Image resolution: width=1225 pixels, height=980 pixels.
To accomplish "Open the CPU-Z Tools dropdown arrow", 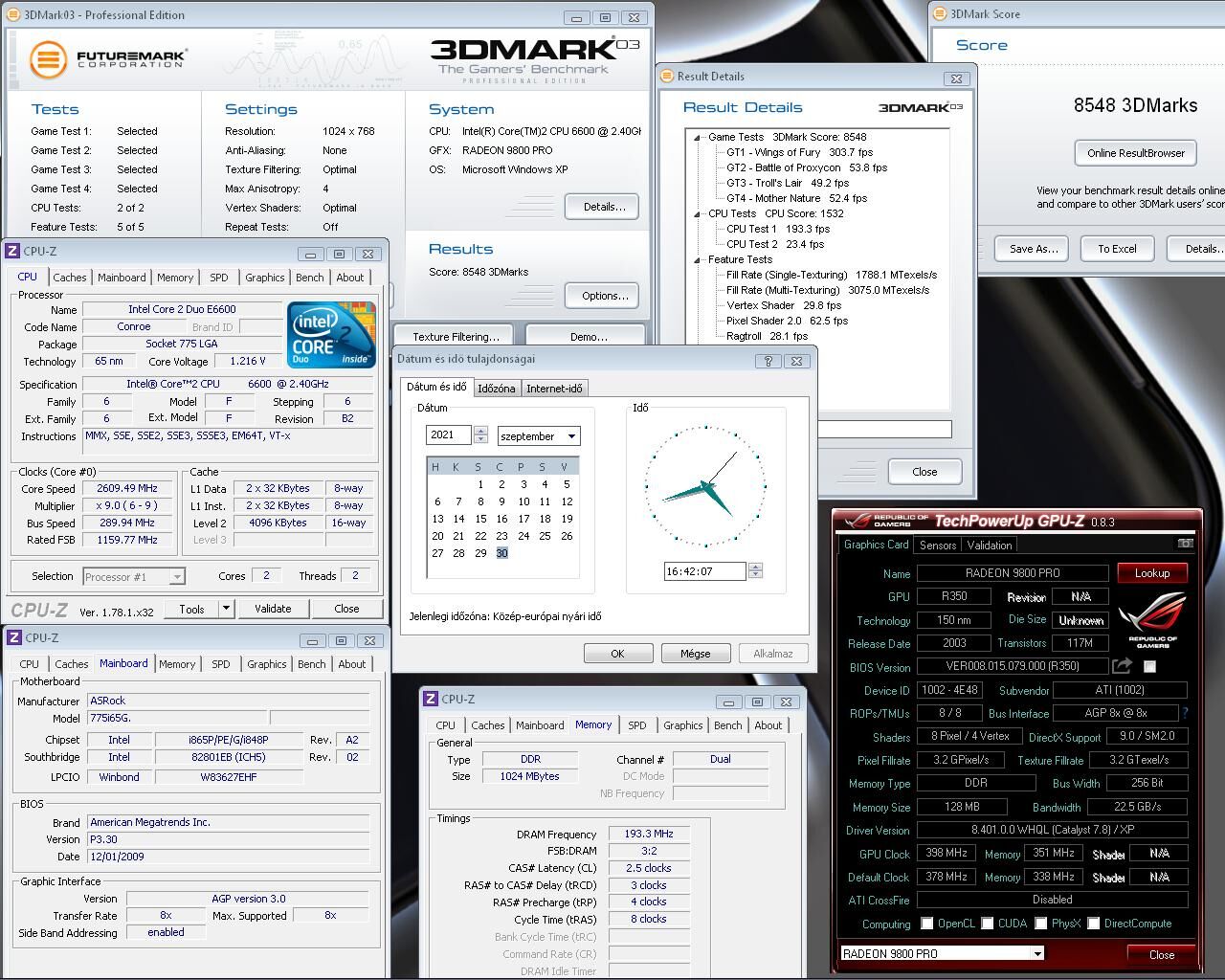I will [226, 608].
